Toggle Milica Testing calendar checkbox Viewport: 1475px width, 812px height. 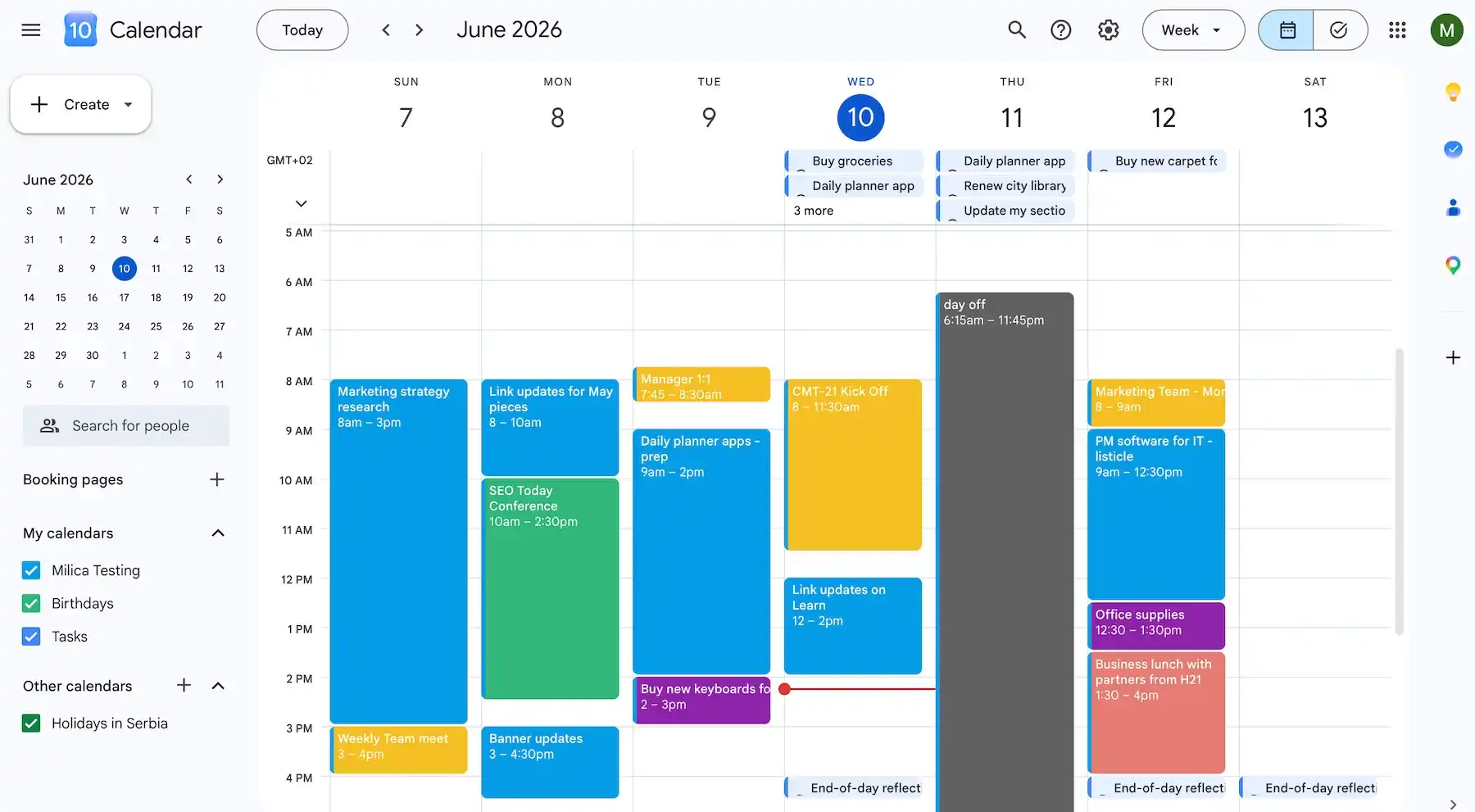[x=31, y=570]
